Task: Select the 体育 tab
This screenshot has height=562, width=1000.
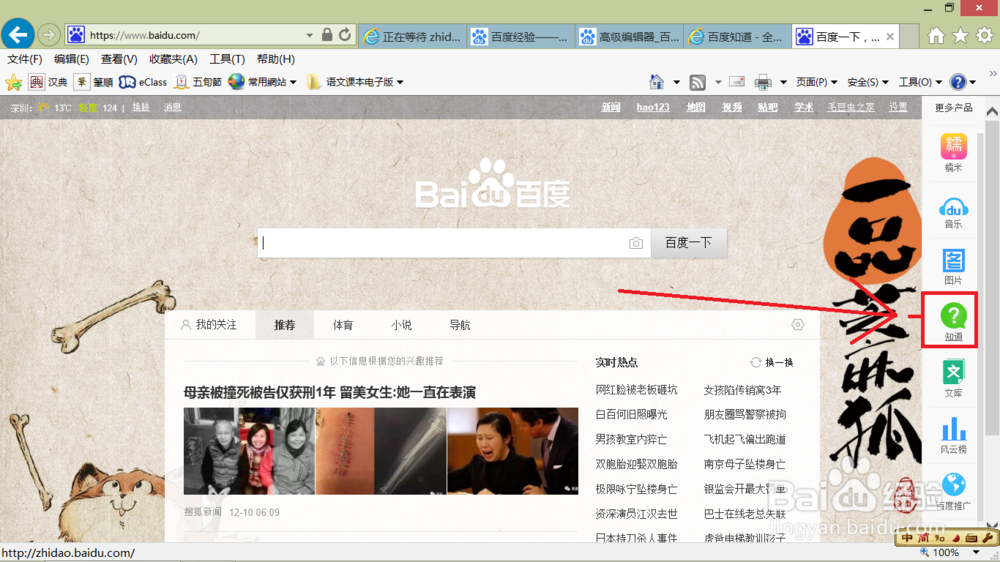Action: (342, 325)
